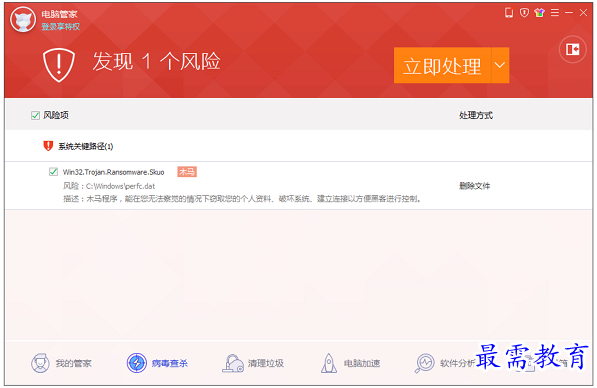Click the 病毒查杀 lightning icon
Screen dimensions: 597x388
coord(137,363)
